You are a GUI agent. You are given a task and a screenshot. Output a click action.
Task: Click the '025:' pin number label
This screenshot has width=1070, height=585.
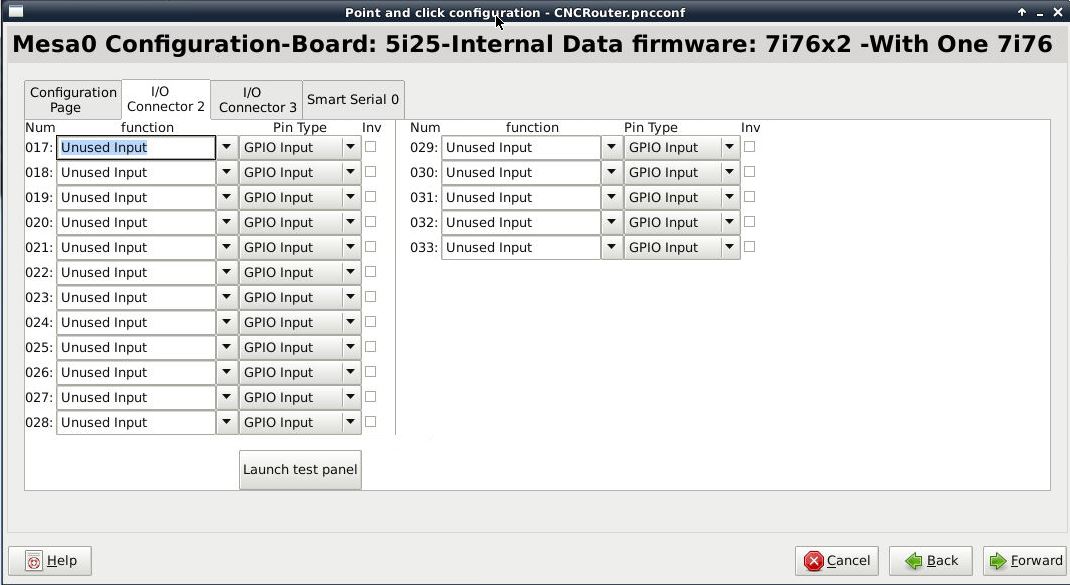pyautogui.click(x=39, y=347)
